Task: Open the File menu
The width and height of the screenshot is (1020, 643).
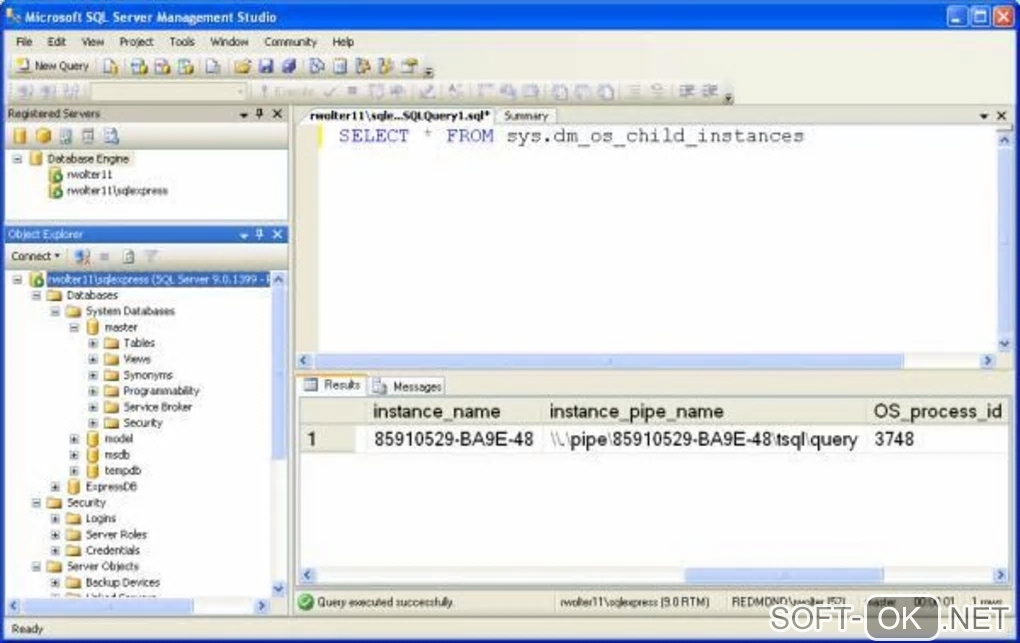Action: point(24,42)
